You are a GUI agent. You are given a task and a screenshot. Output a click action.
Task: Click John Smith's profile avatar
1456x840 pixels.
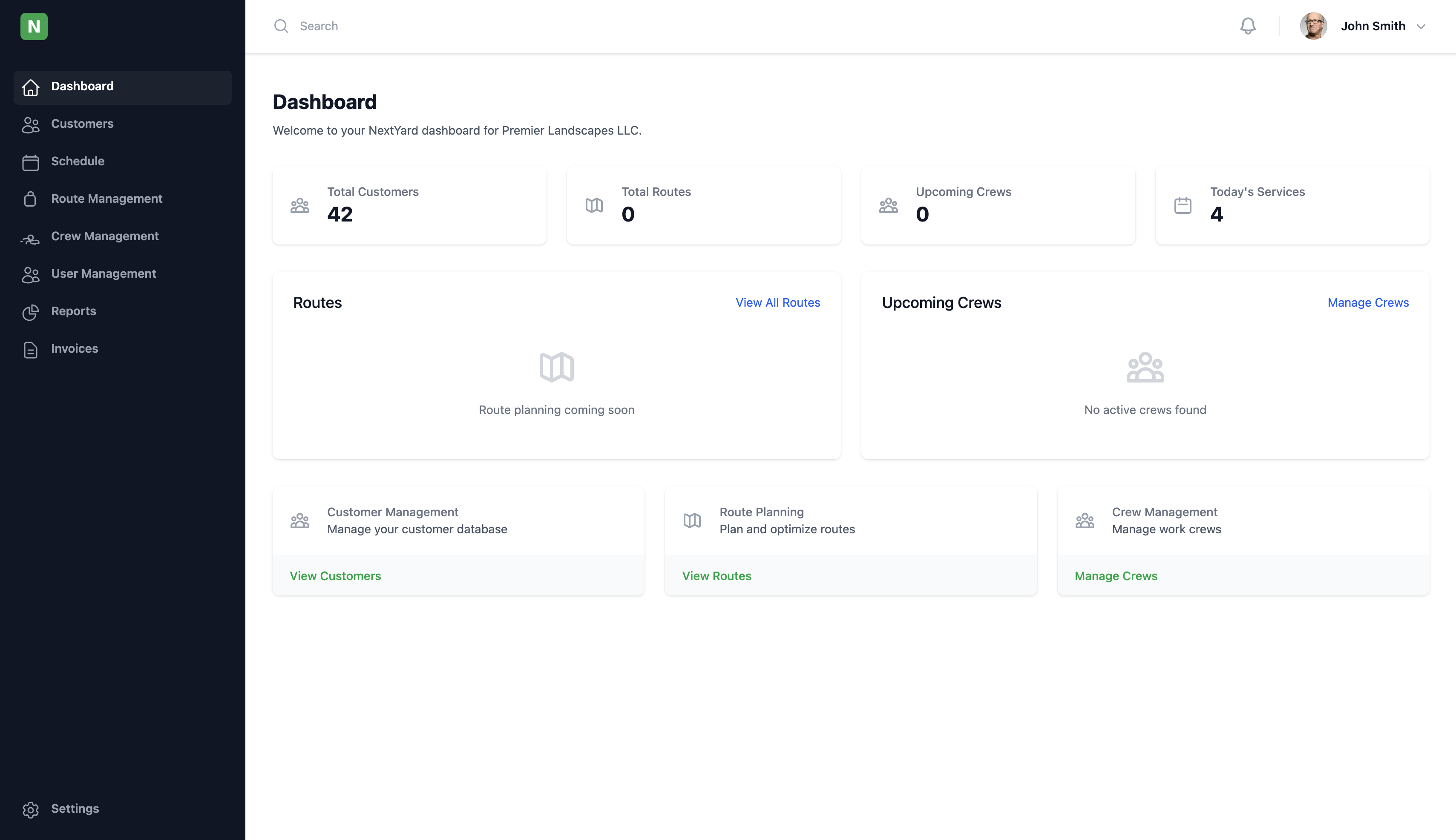1313,26
